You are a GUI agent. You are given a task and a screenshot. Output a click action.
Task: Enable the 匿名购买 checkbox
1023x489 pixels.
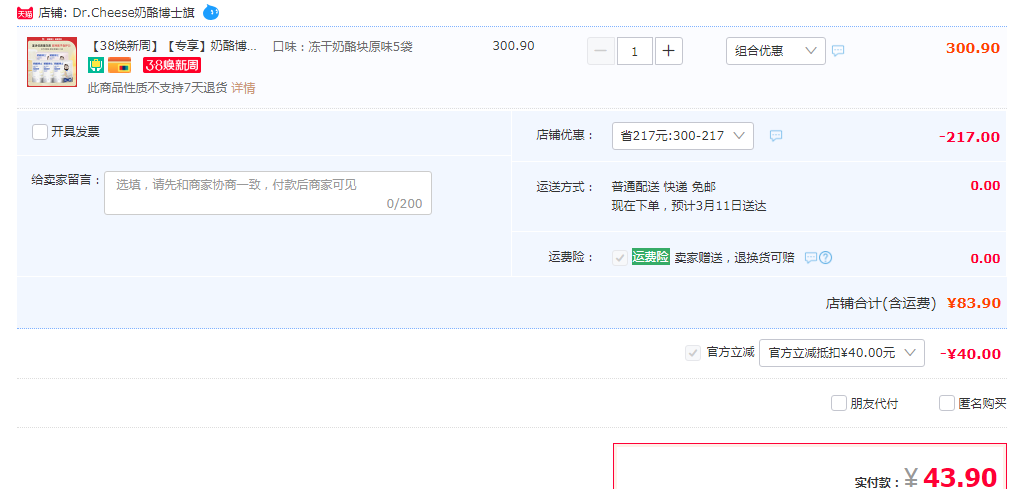click(947, 404)
